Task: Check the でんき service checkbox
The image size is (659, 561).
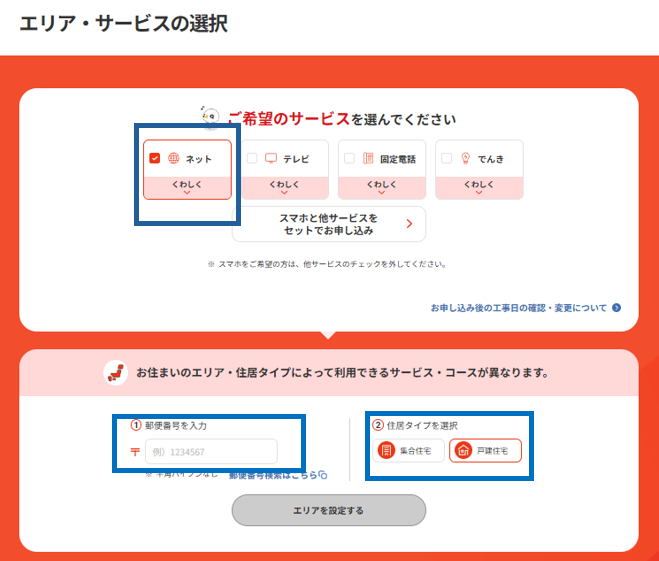Action: (x=446, y=158)
